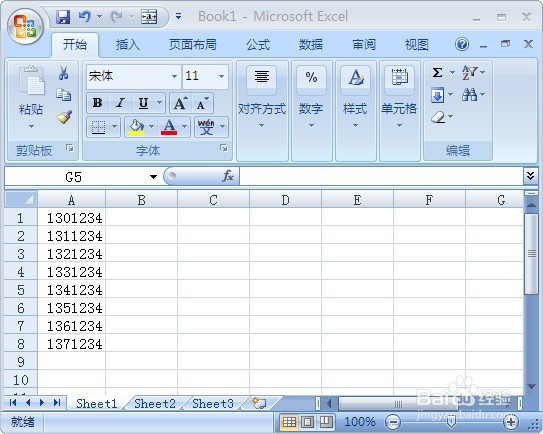Insert AutoSum with the Sigma icon
Viewport: 543px width, 434px height.
point(437,73)
